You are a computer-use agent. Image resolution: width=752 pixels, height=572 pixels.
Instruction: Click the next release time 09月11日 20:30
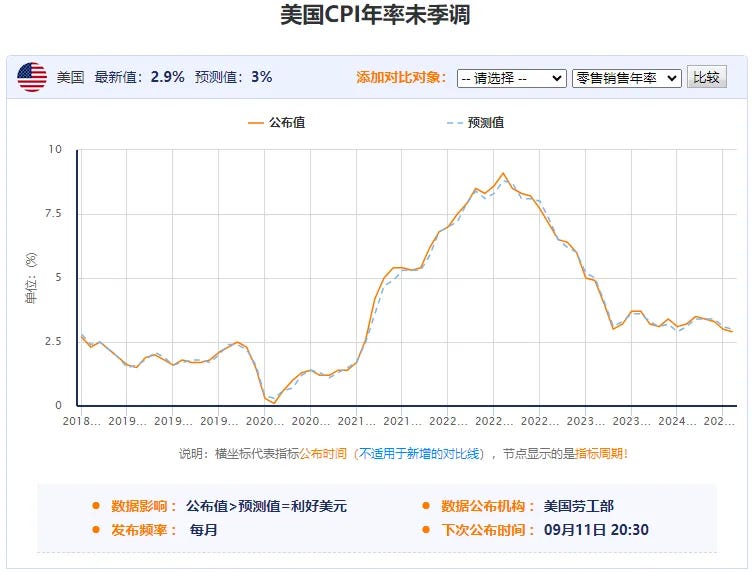click(x=596, y=530)
